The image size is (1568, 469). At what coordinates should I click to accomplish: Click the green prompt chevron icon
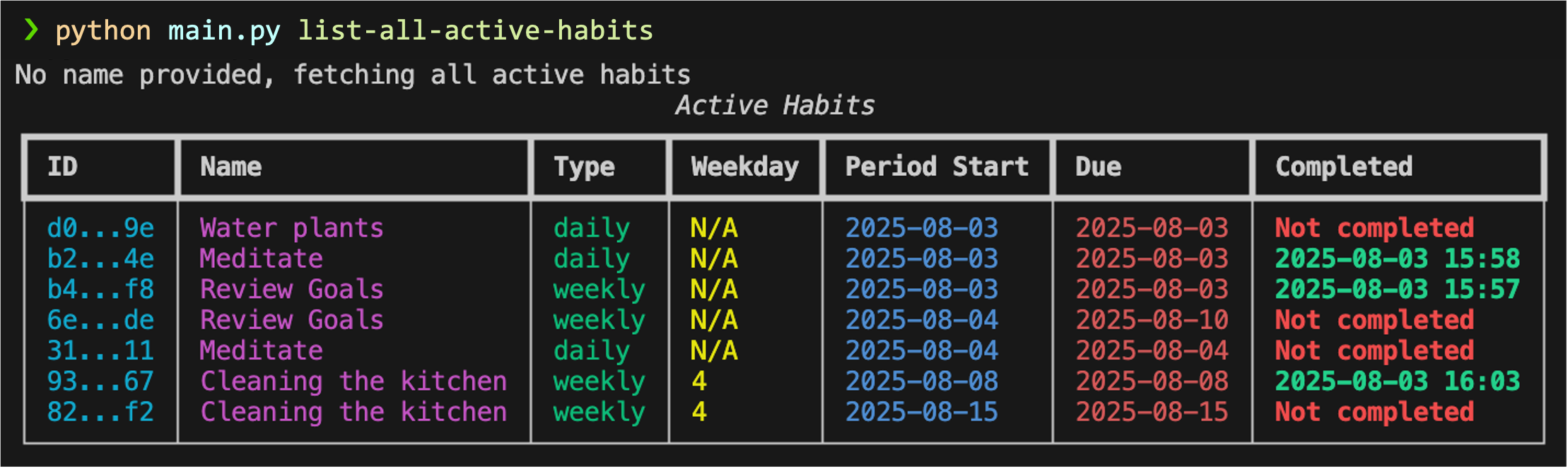(x=30, y=30)
